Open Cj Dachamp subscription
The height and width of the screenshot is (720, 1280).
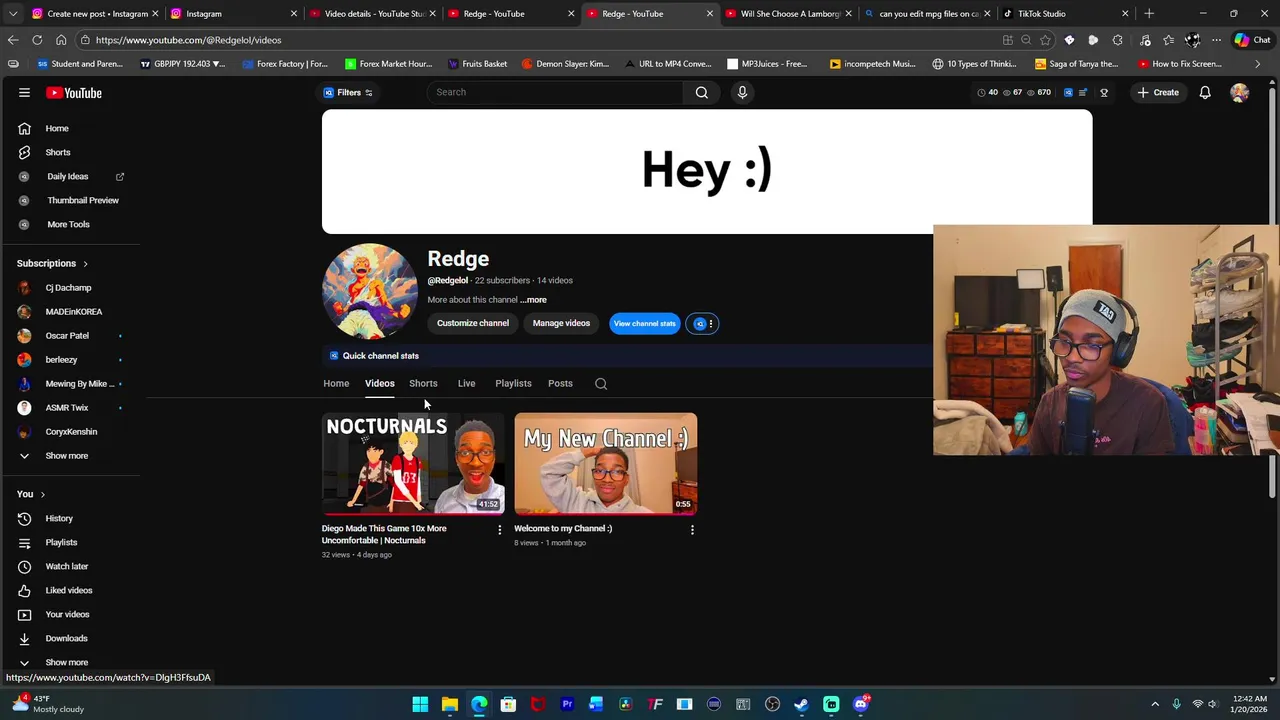70,287
